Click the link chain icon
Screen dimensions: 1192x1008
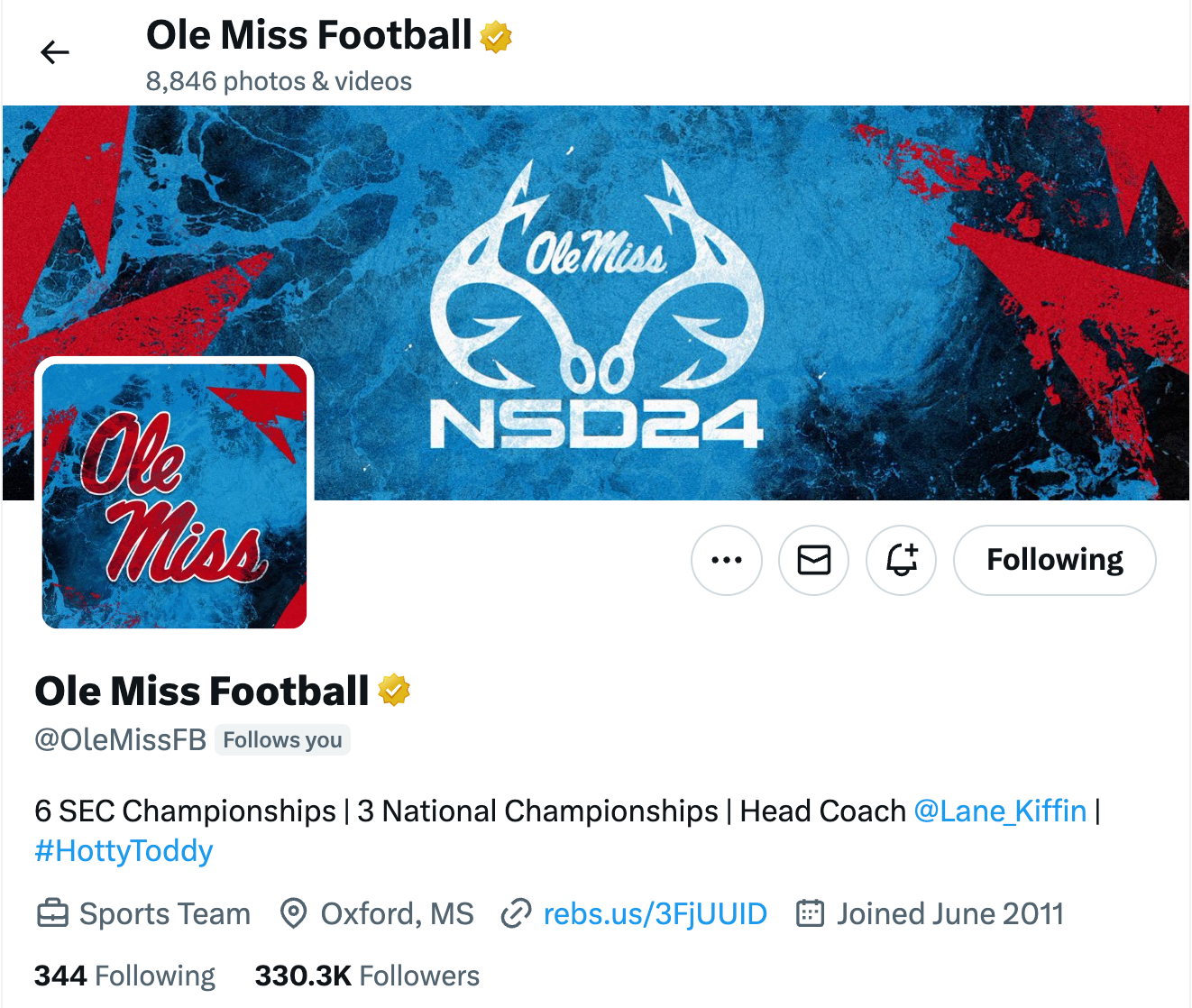(x=516, y=914)
